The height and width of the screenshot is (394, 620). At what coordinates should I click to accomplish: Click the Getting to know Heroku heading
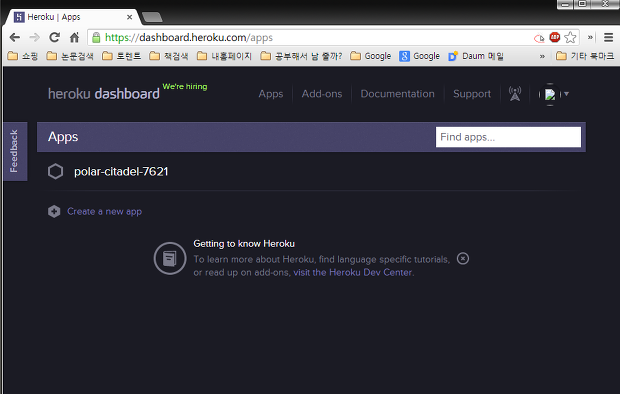coord(244,244)
